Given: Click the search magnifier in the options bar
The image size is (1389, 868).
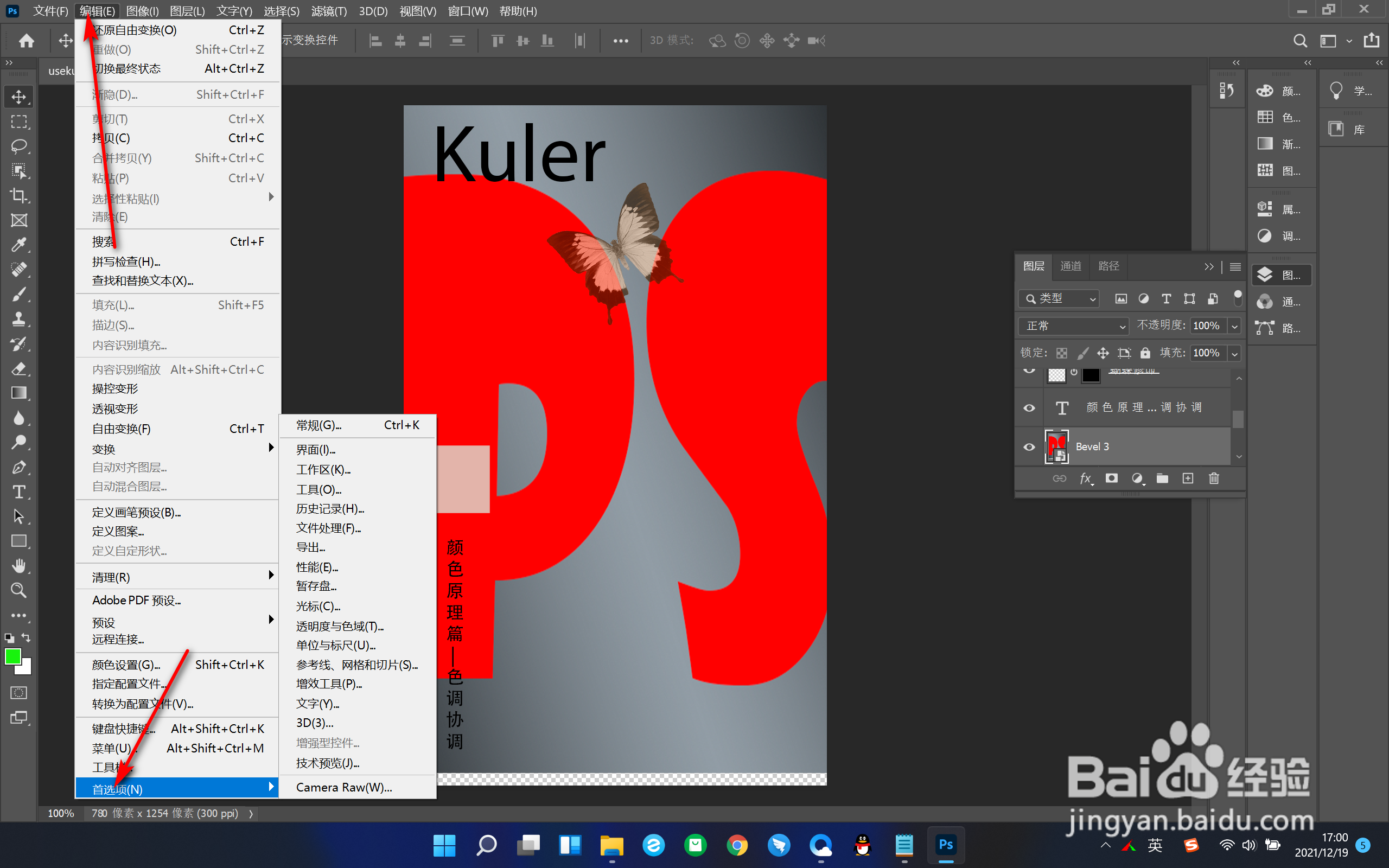Looking at the screenshot, I should coord(1300,41).
